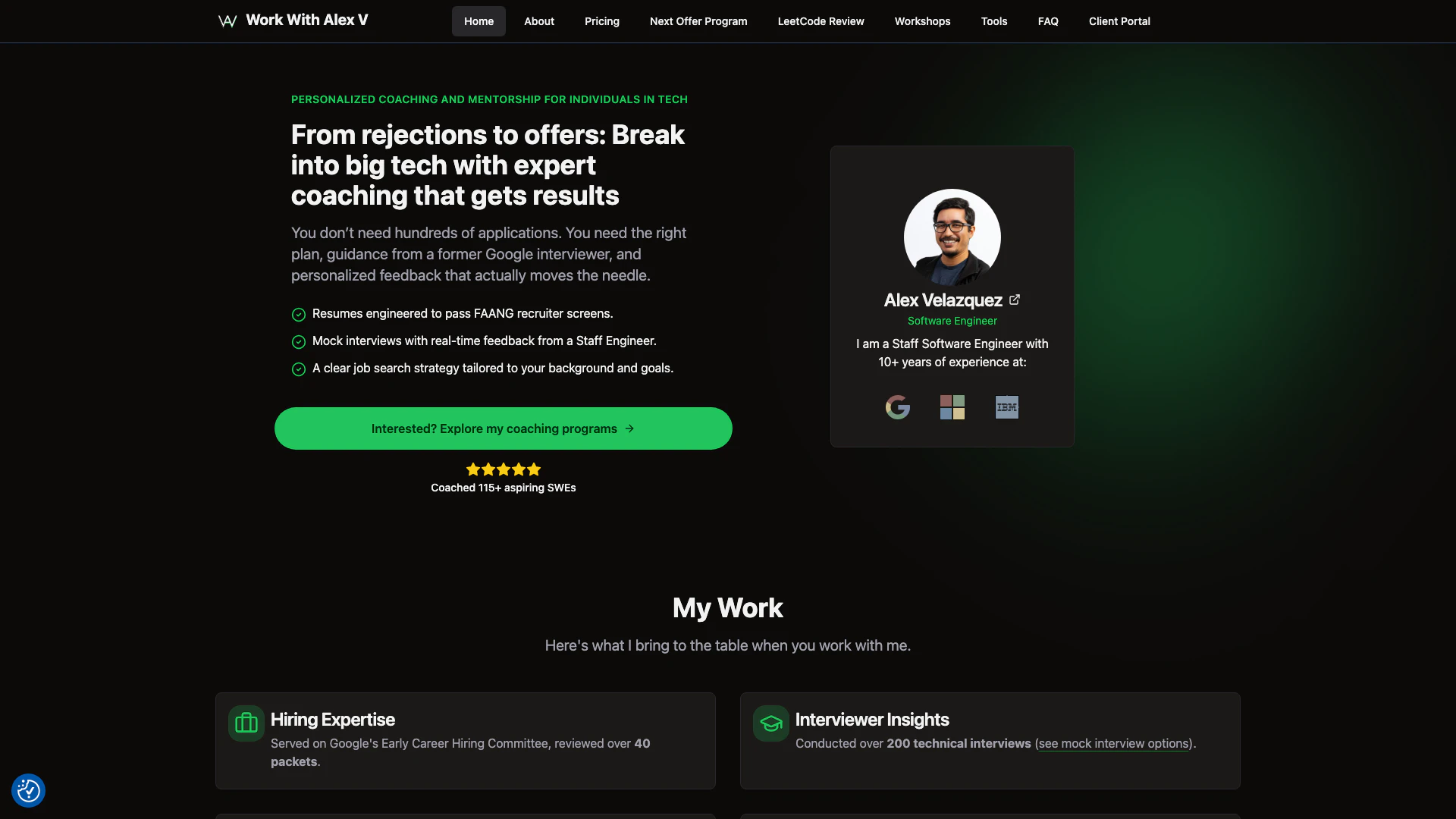
Task: Click the five-star rating icons
Action: point(504,469)
